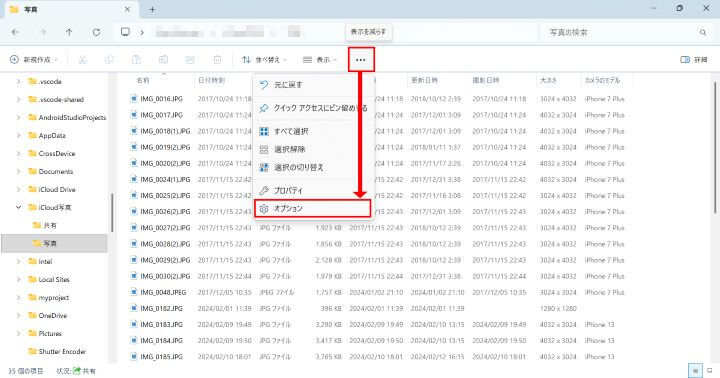Image resolution: width=720 pixels, height=378 pixels.
Task: Open a new tab with plus button
Action: [x=152, y=9]
